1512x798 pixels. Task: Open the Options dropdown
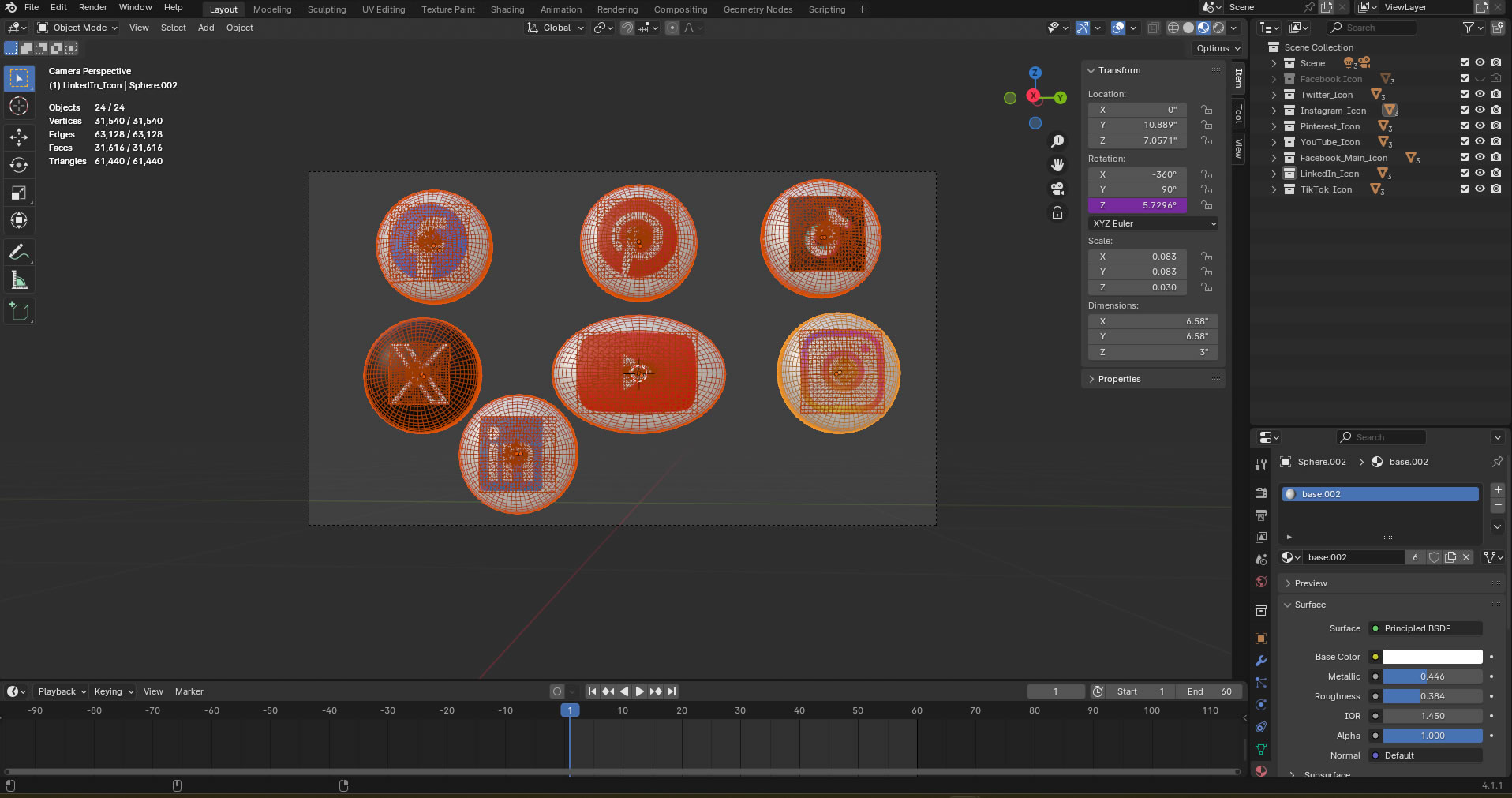coord(1218,48)
